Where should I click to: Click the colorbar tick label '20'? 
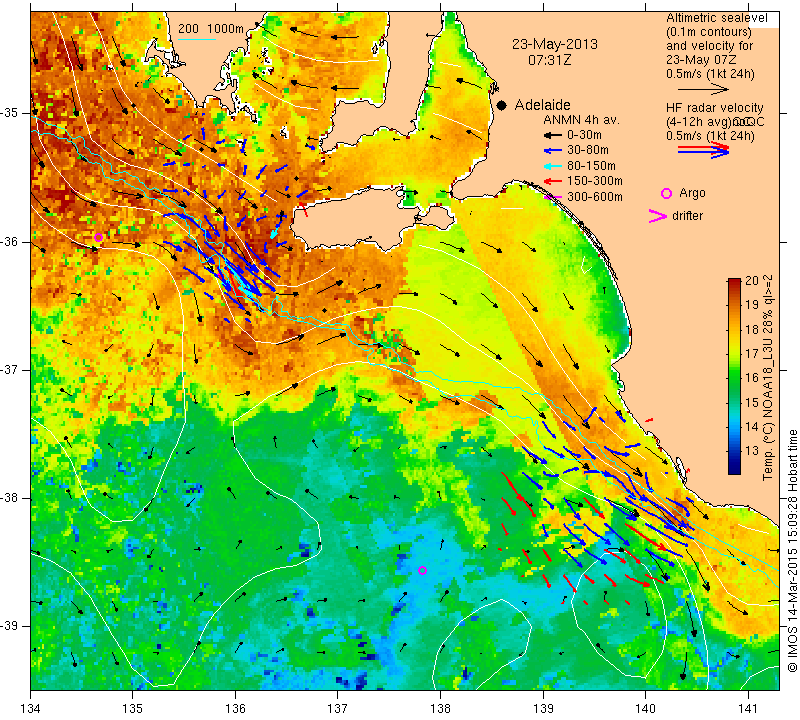coord(752,281)
